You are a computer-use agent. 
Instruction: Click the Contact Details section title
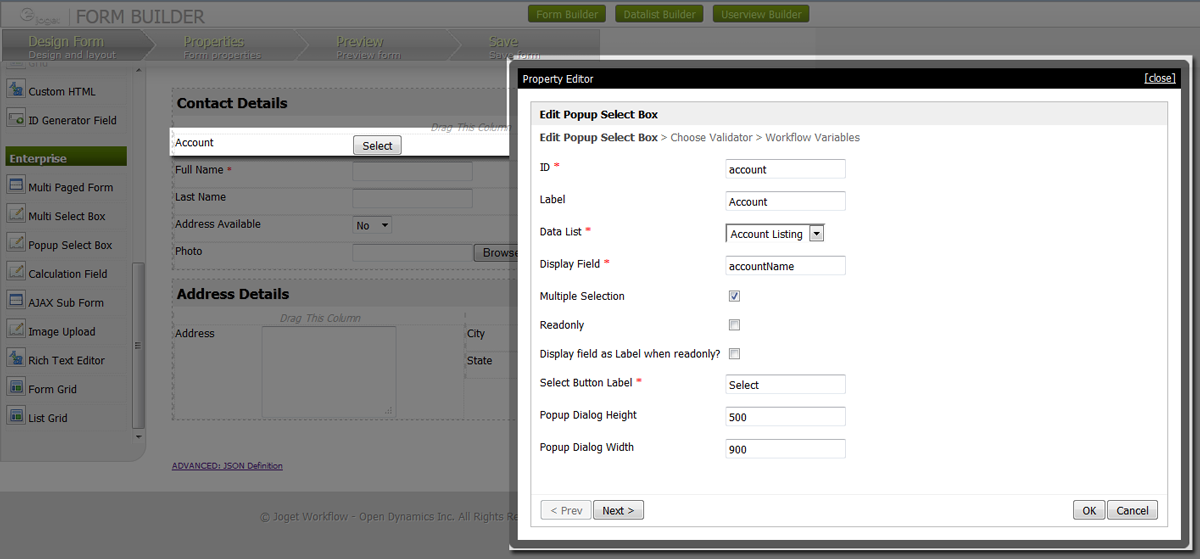(232, 103)
